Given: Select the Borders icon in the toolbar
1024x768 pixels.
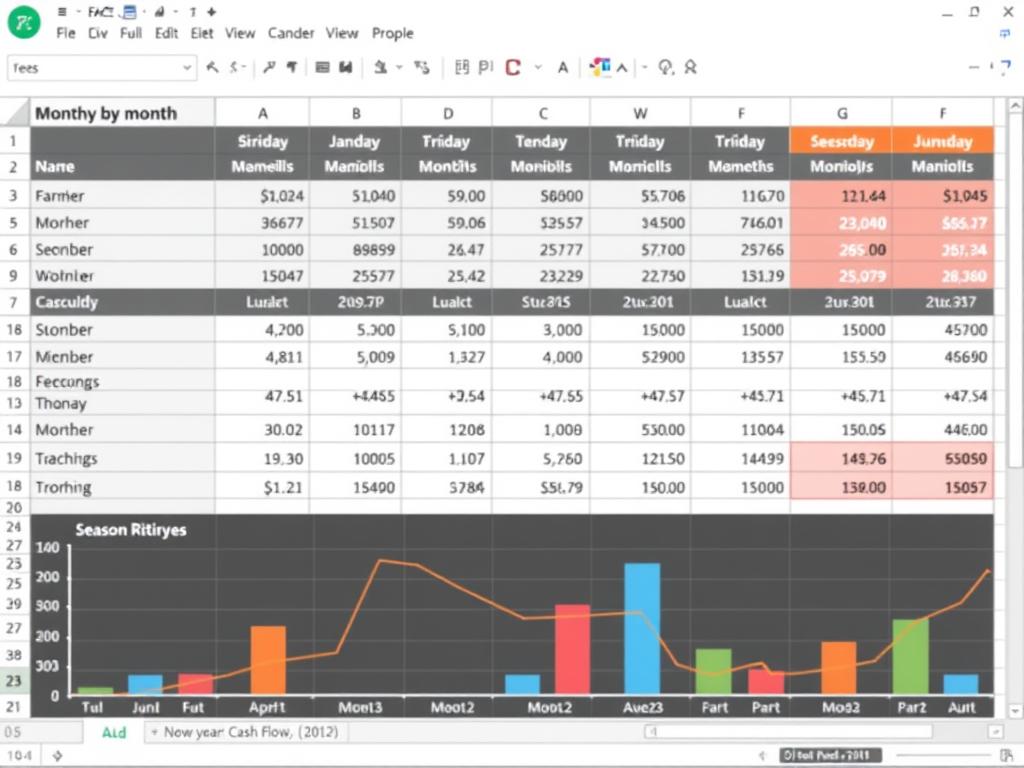Looking at the screenshot, I should pos(322,67).
